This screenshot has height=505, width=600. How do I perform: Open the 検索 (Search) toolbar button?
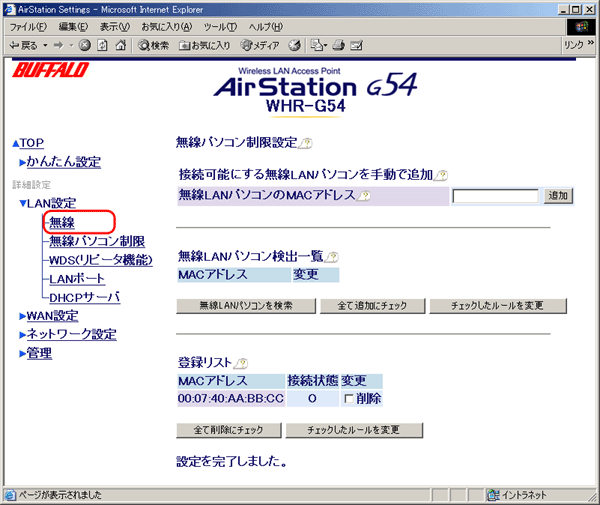click(x=154, y=45)
